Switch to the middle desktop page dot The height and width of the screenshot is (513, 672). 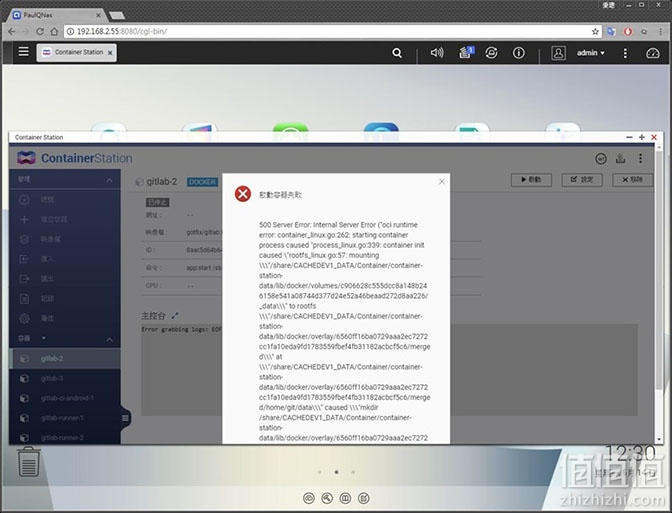[336, 472]
